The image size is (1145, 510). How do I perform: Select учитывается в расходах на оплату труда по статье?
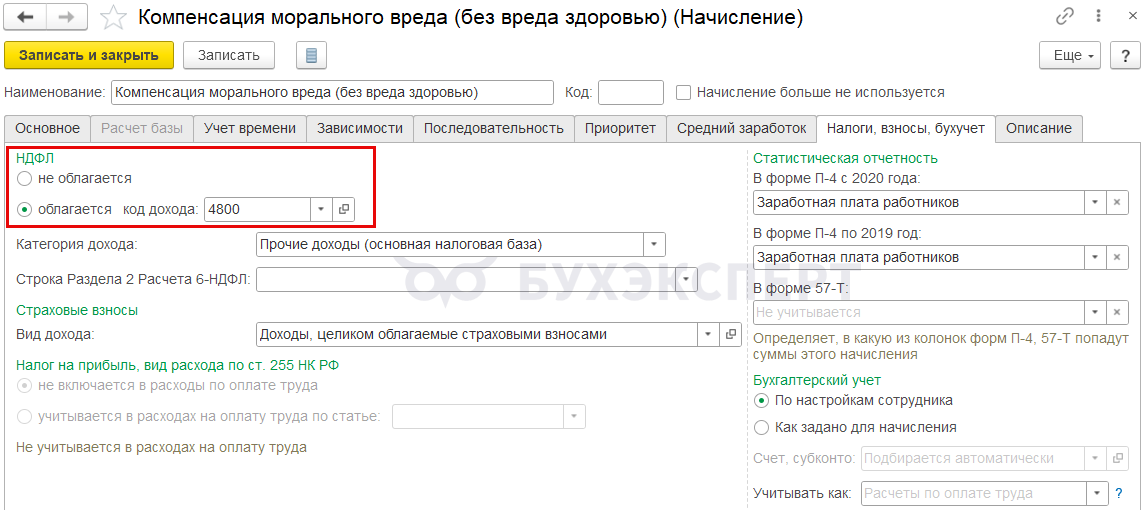[x=24, y=416]
